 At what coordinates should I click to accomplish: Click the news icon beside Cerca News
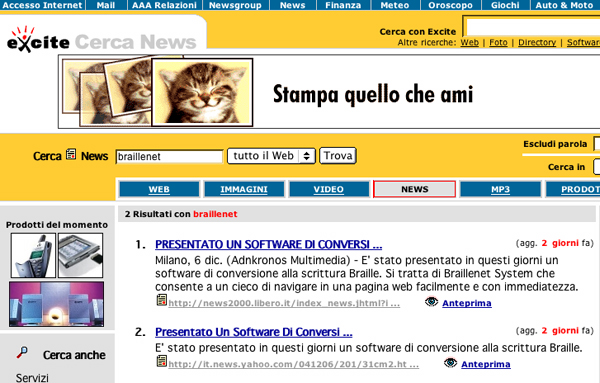point(71,154)
